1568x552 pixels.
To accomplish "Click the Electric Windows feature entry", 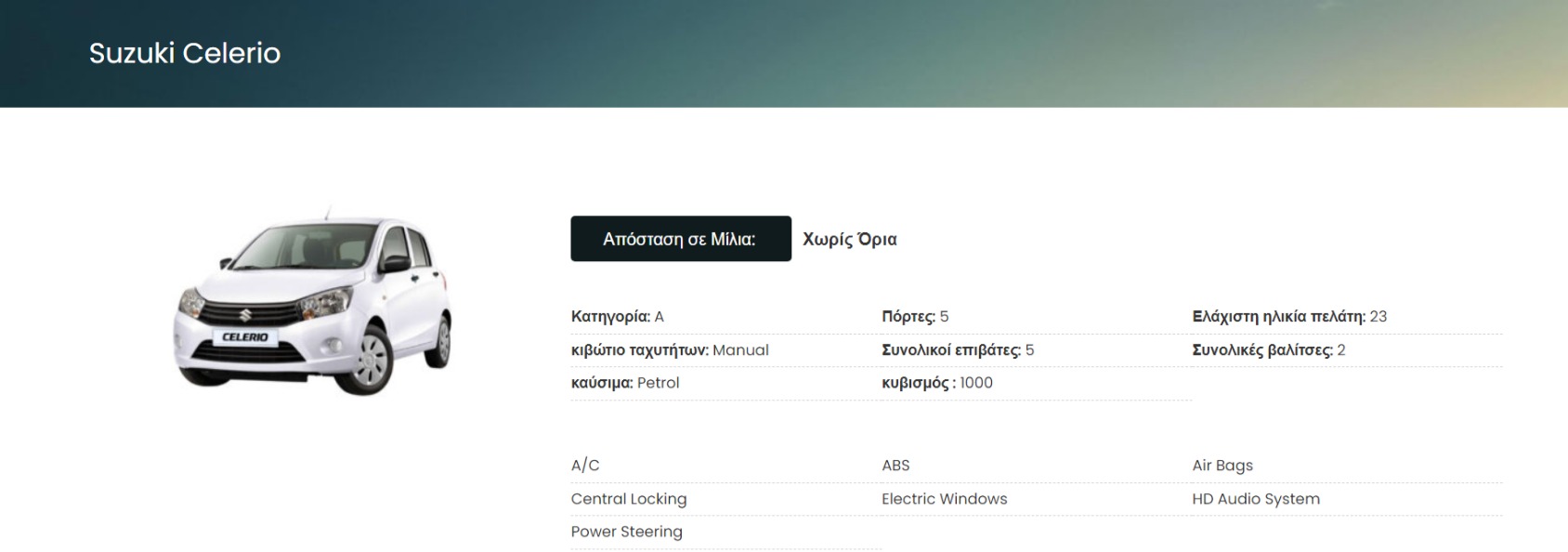I will coord(945,499).
